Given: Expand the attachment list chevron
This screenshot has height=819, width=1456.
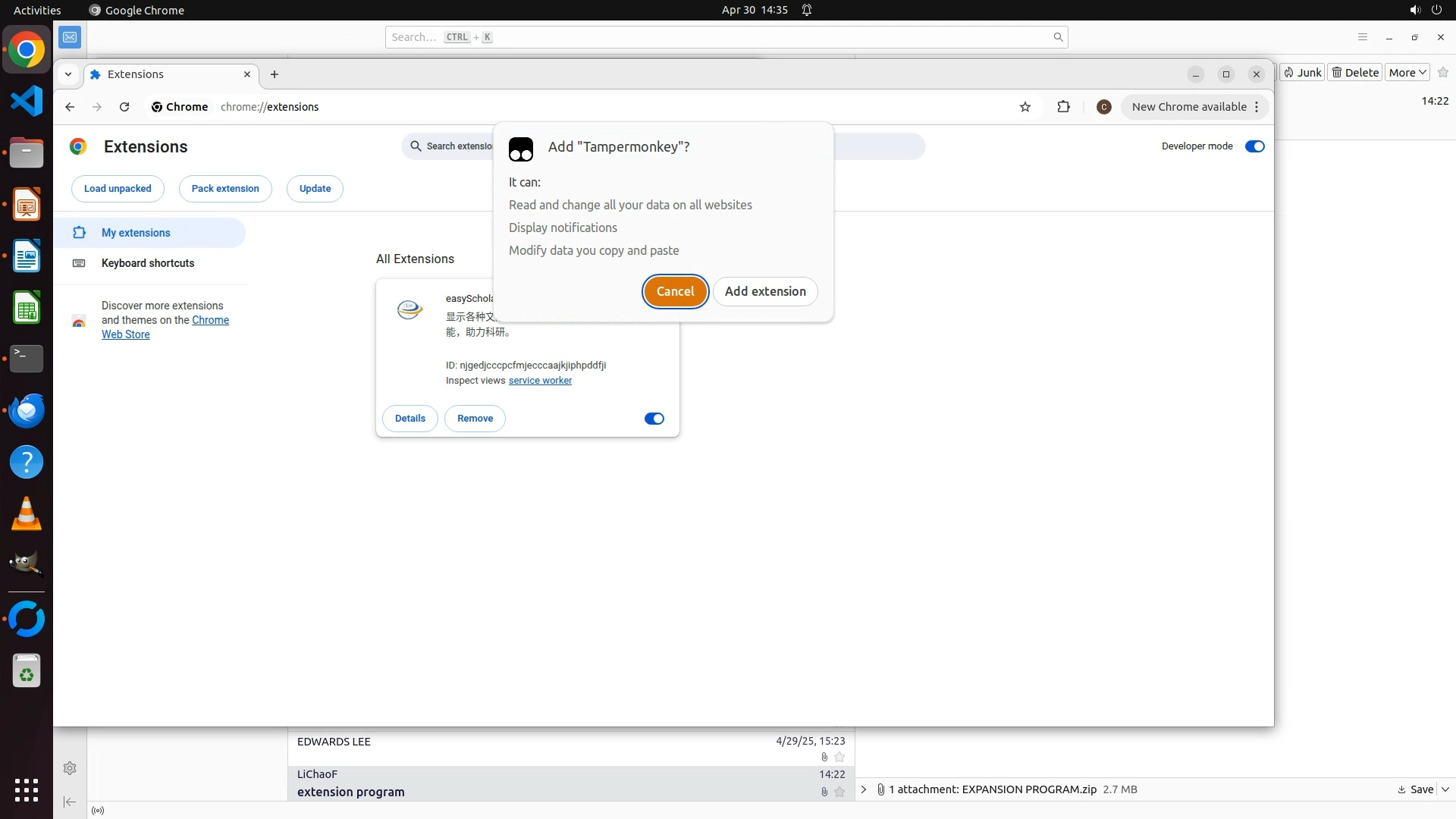Looking at the screenshot, I should tap(863, 789).
